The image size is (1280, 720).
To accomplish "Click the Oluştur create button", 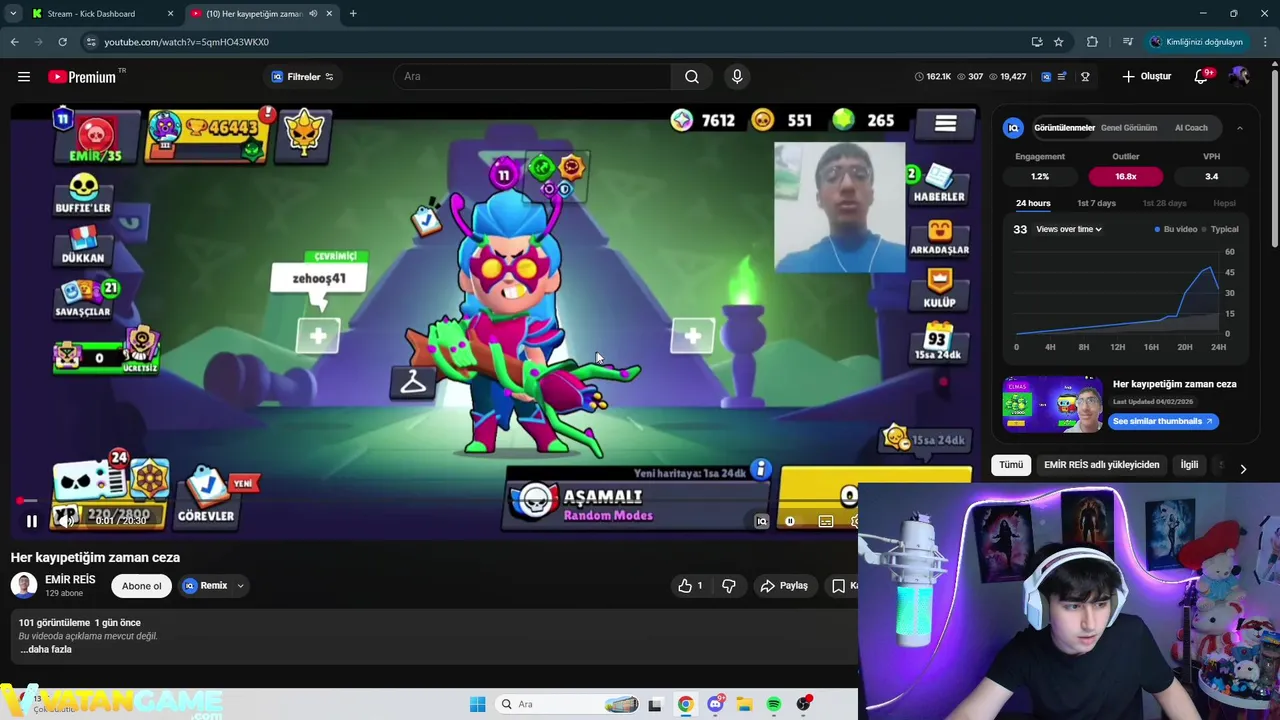I will coord(1146,76).
